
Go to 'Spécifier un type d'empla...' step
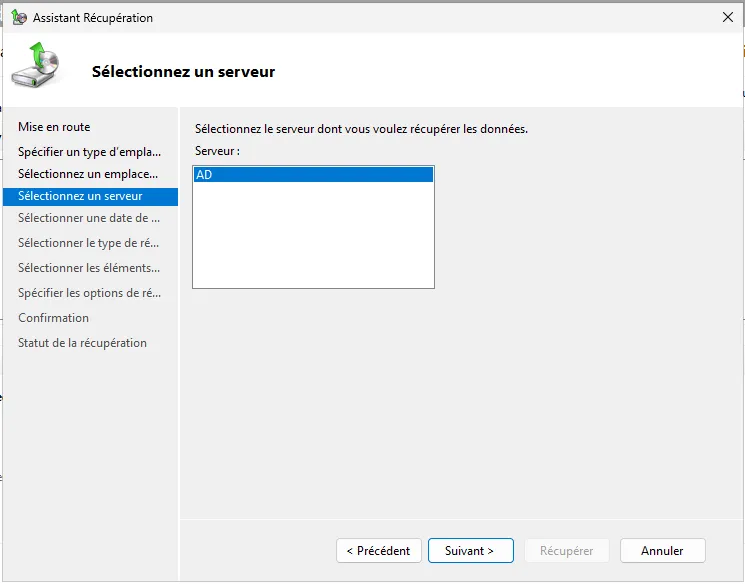89,152
